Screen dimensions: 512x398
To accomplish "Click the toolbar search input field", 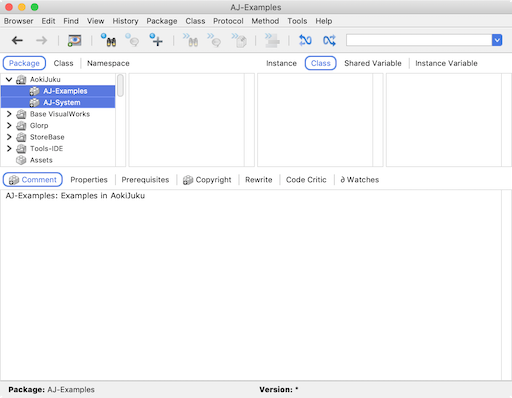I will [x=419, y=40].
